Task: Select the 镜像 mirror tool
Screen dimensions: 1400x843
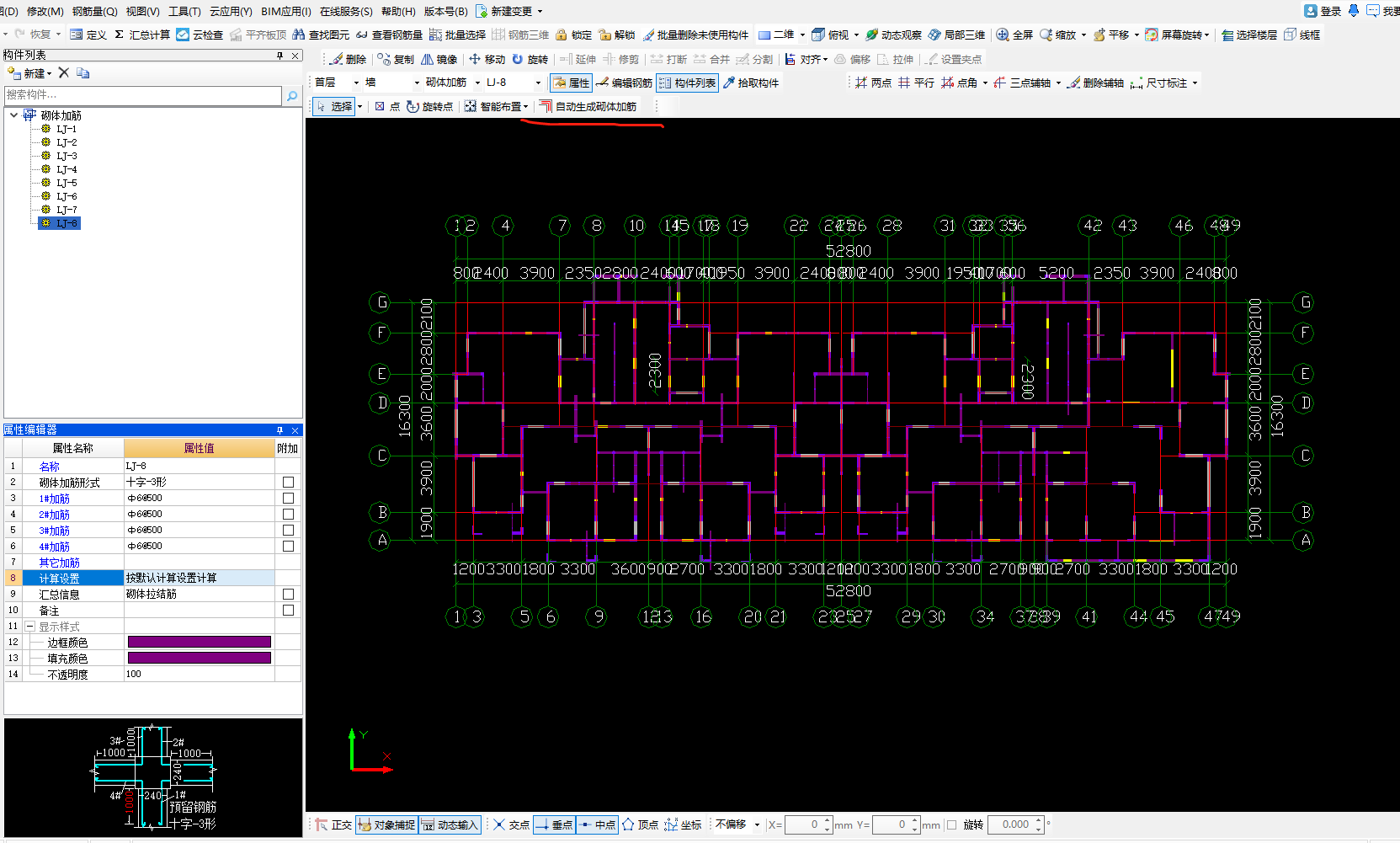Action: (439, 59)
